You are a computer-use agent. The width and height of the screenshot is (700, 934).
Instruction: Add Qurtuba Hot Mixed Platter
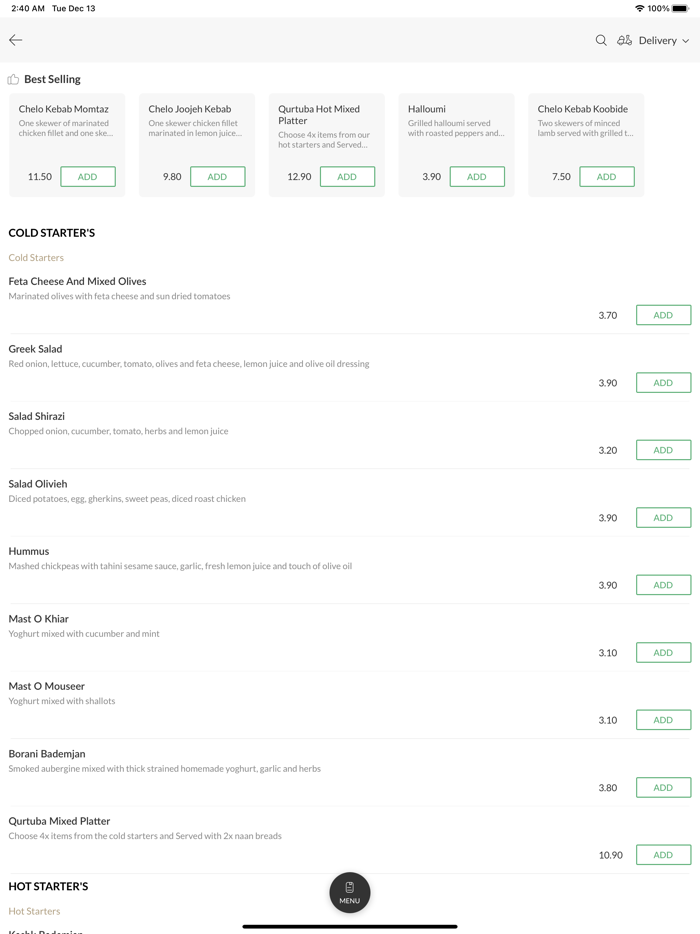click(x=347, y=177)
